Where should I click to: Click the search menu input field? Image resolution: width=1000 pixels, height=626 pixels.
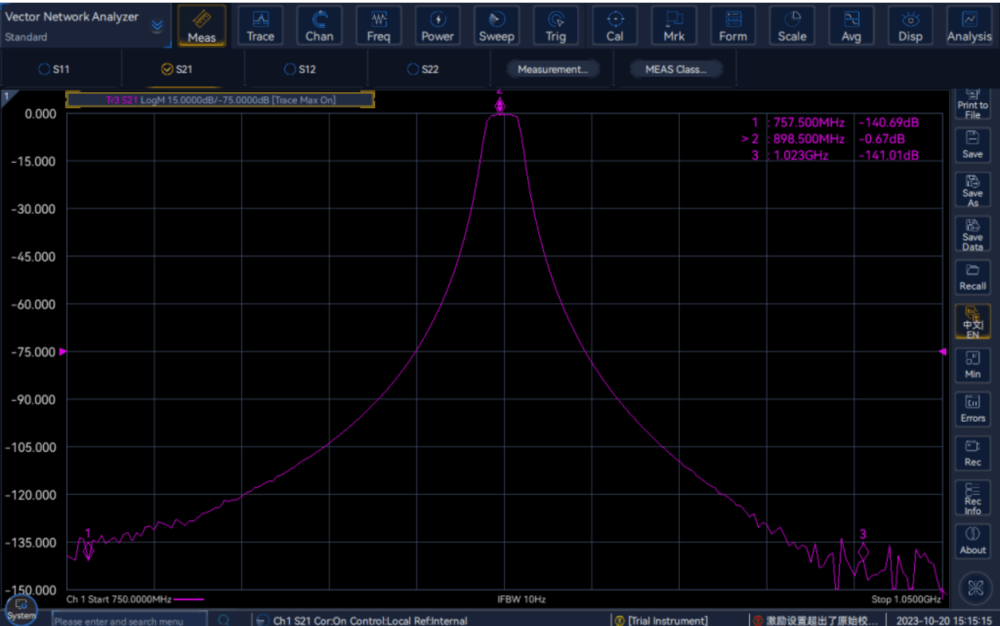(130, 621)
